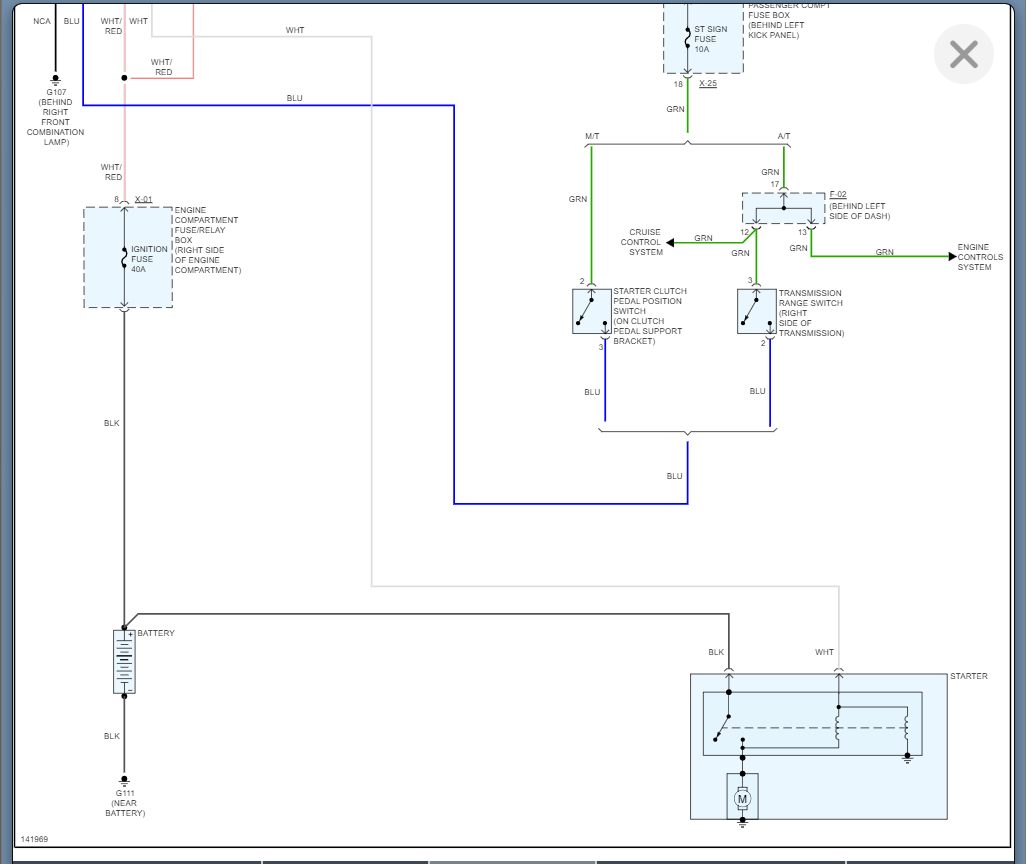Click the battery symbol

coord(124,662)
